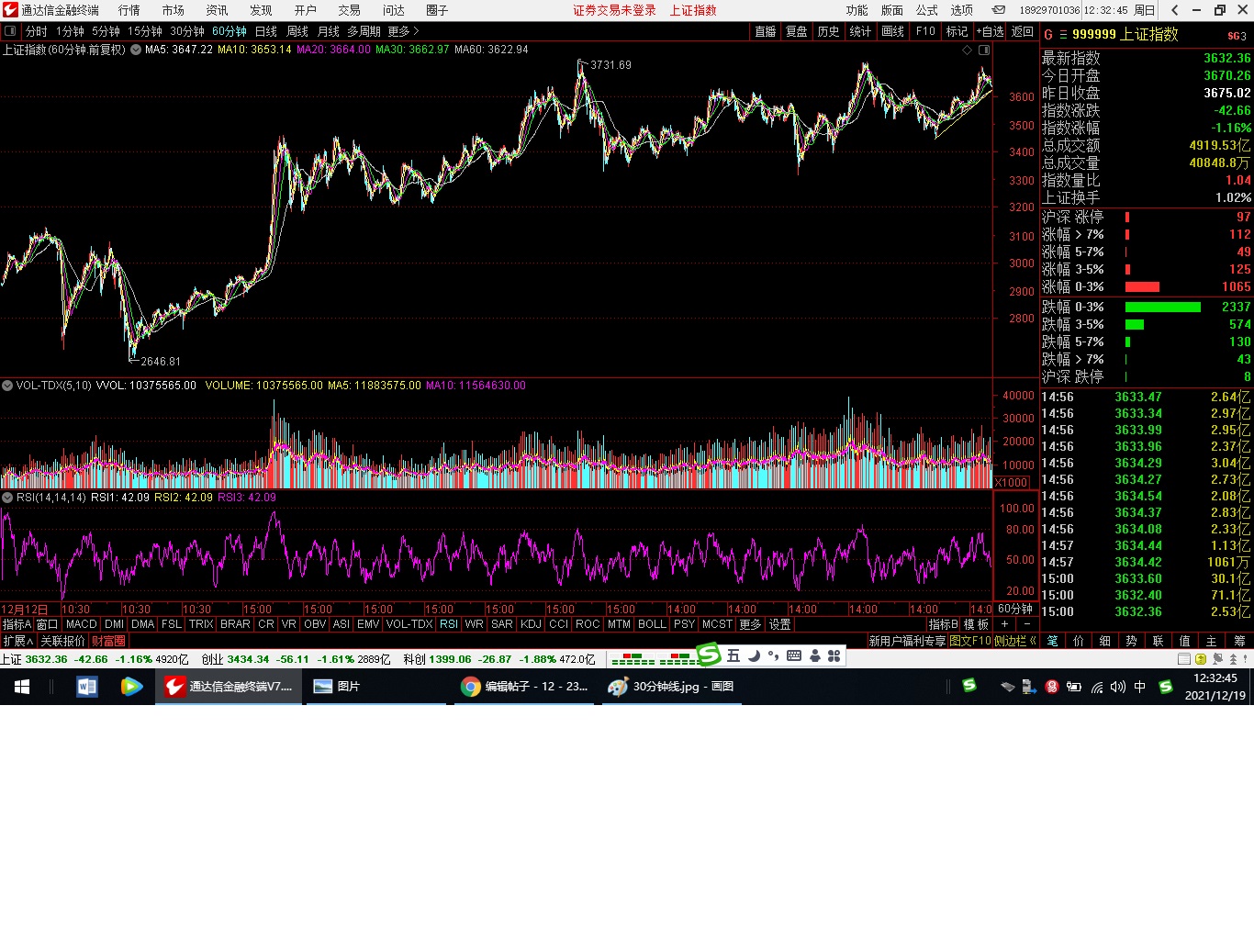The image size is (1254, 952).
Task: Toggle the Sogou moon (Chinese/English) icon
Action: point(754,655)
